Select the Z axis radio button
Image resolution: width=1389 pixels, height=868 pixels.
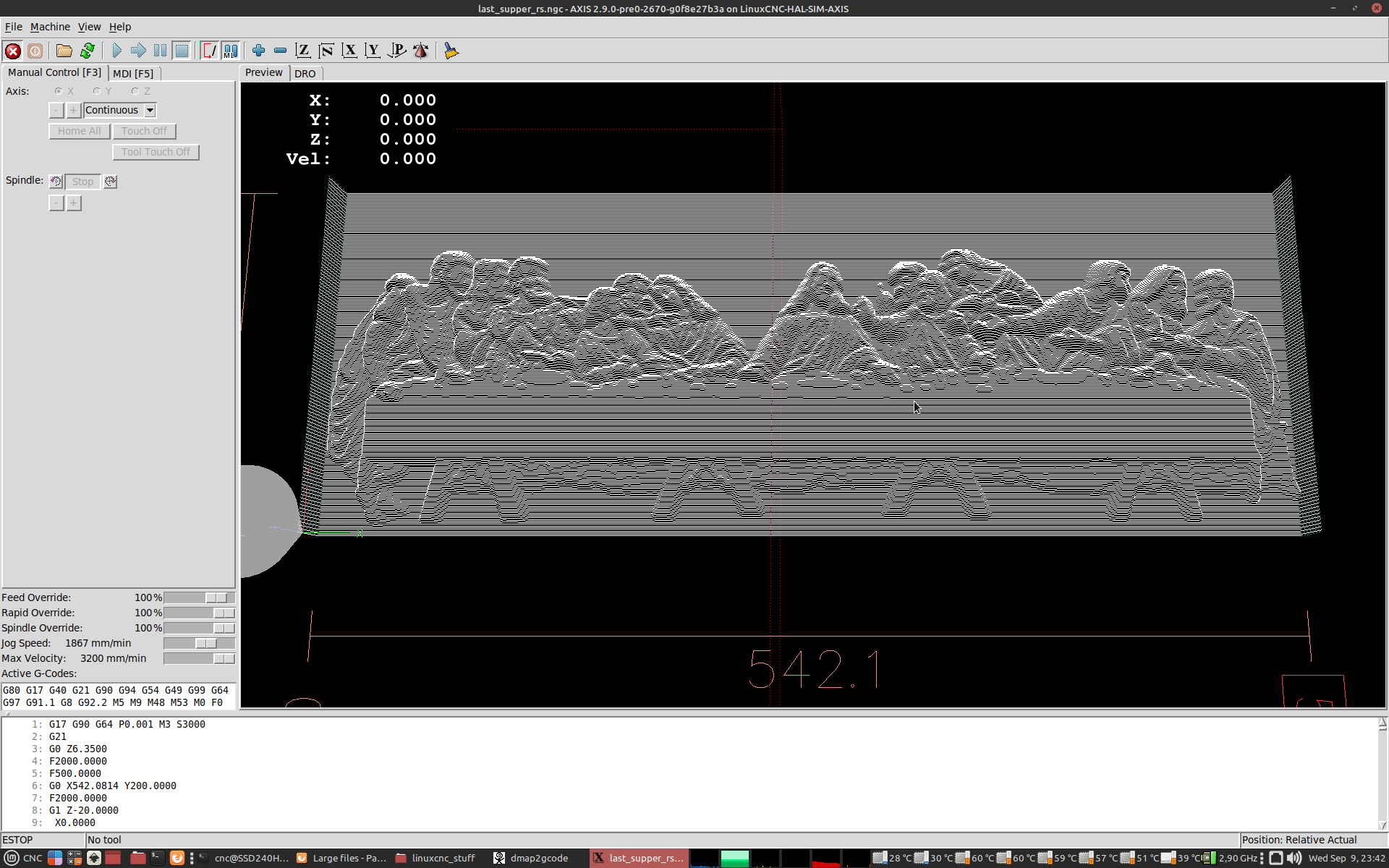(135, 91)
